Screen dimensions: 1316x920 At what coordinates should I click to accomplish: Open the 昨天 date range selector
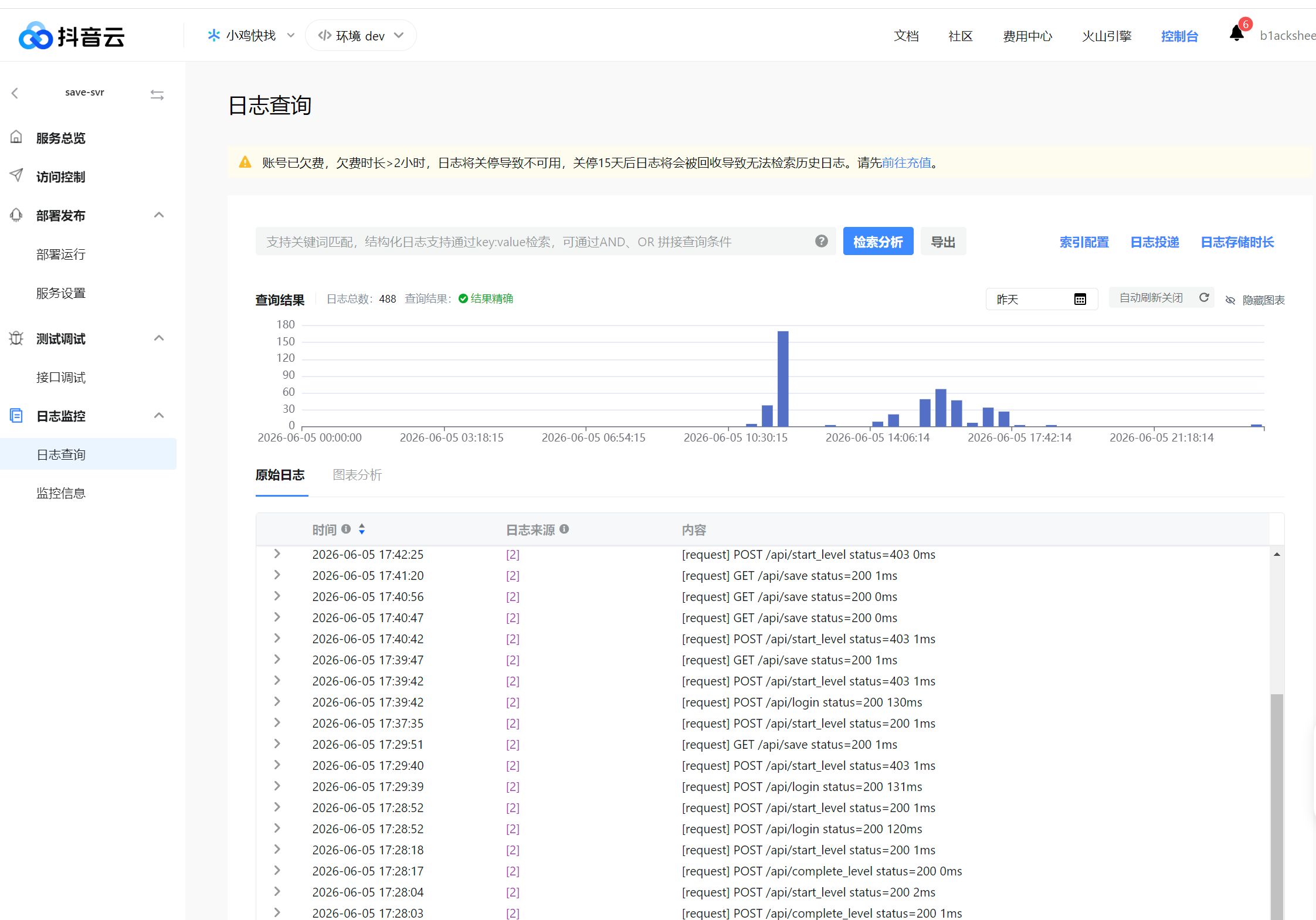pyautogui.click(x=1042, y=299)
